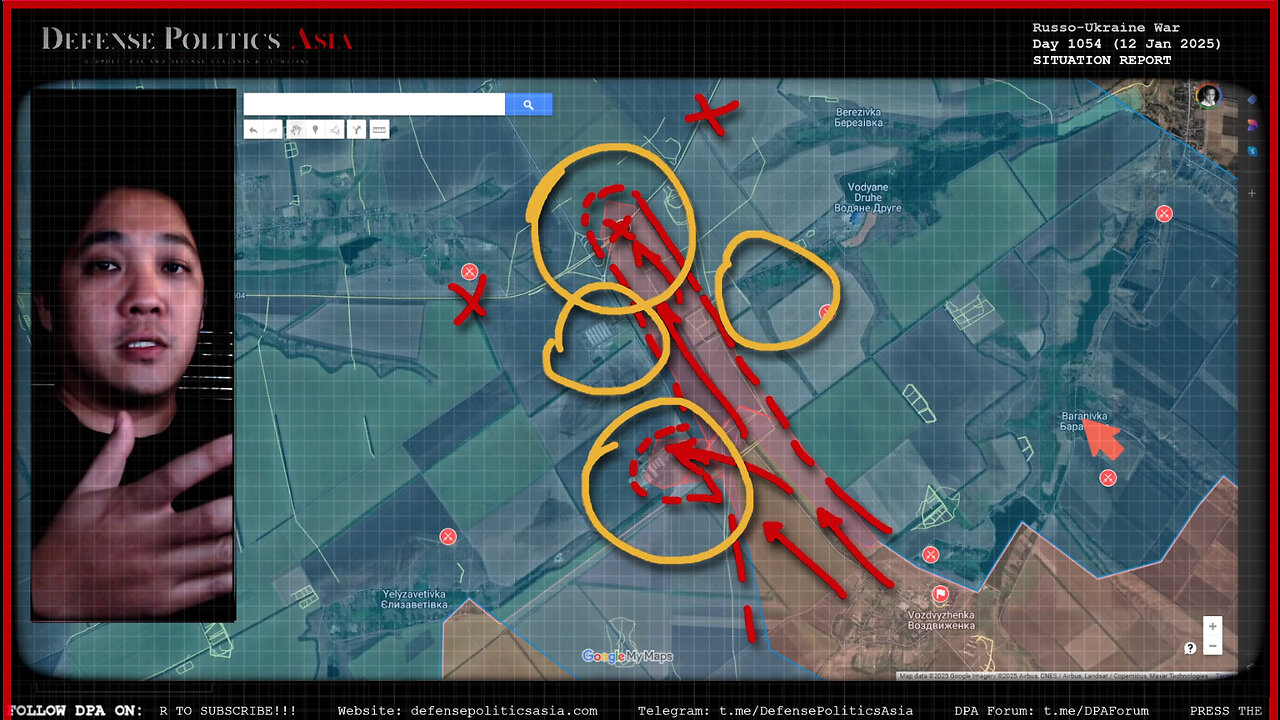
Task: Click the red flag marker at Vozdvyzhenka
Action: (x=940, y=594)
